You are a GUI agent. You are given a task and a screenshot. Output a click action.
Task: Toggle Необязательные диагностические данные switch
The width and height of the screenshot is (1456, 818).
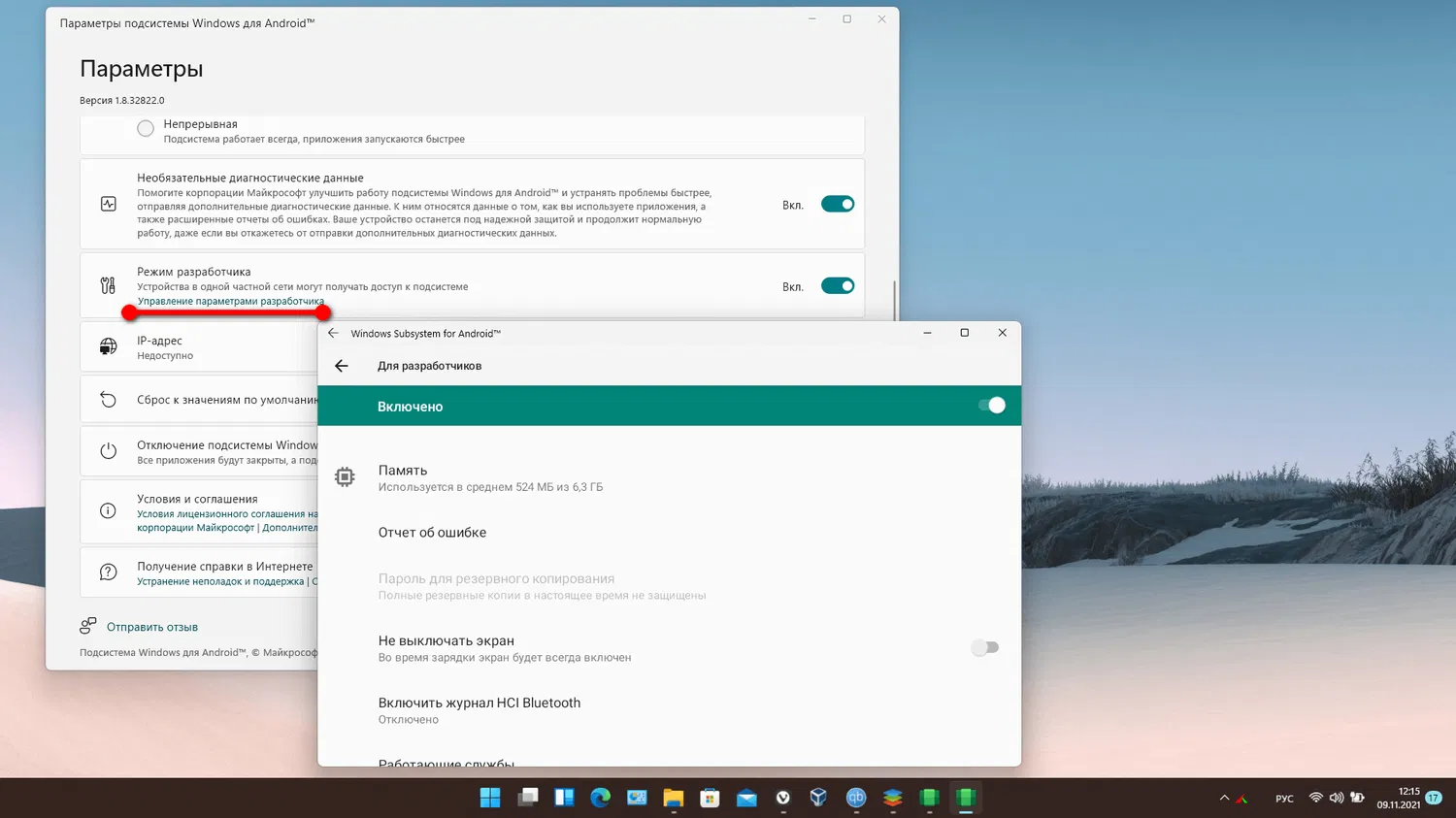(x=838, y=204)
